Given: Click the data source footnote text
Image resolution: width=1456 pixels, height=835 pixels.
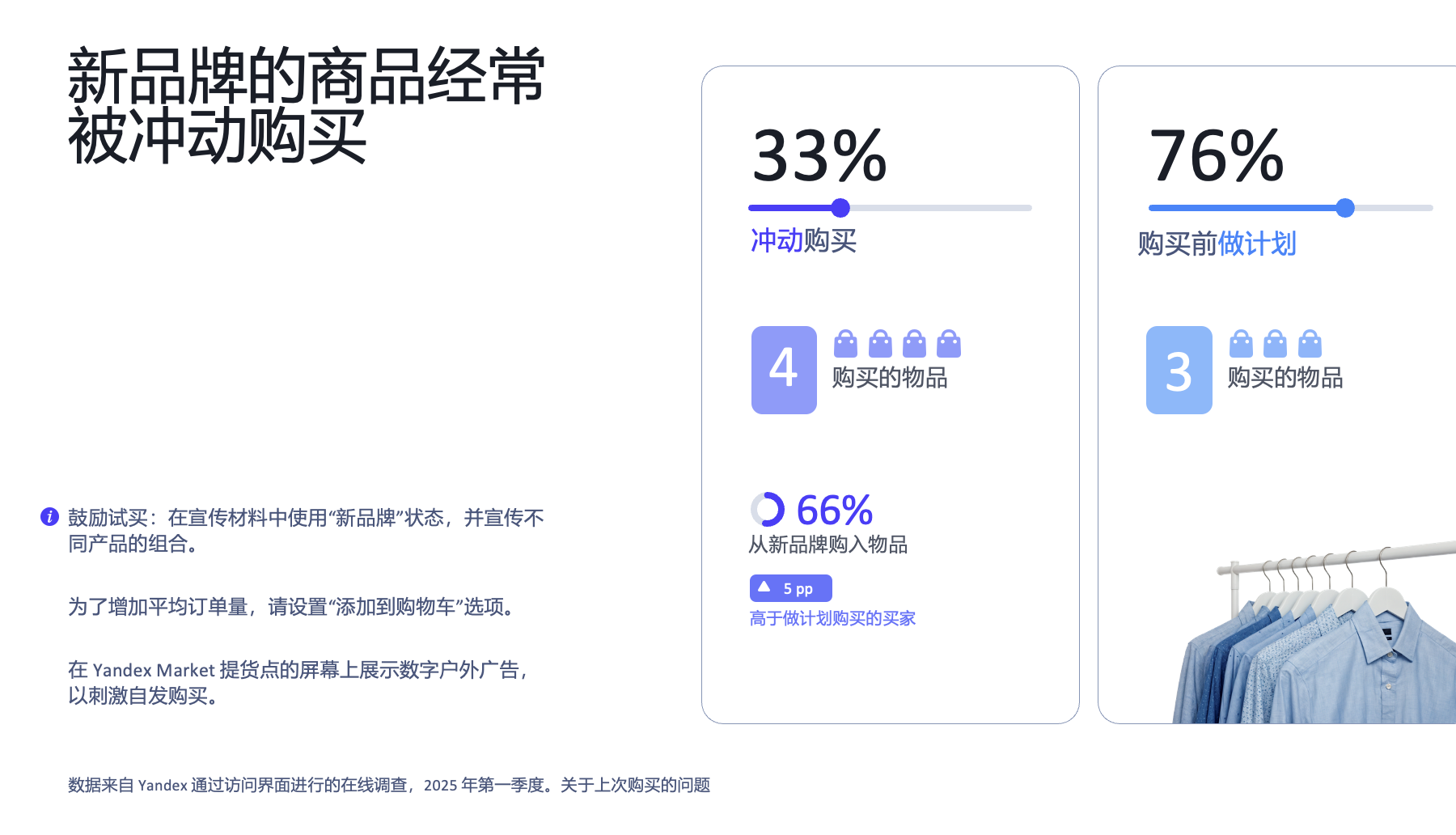Looking at the screenshot, I should pos(389,785).
